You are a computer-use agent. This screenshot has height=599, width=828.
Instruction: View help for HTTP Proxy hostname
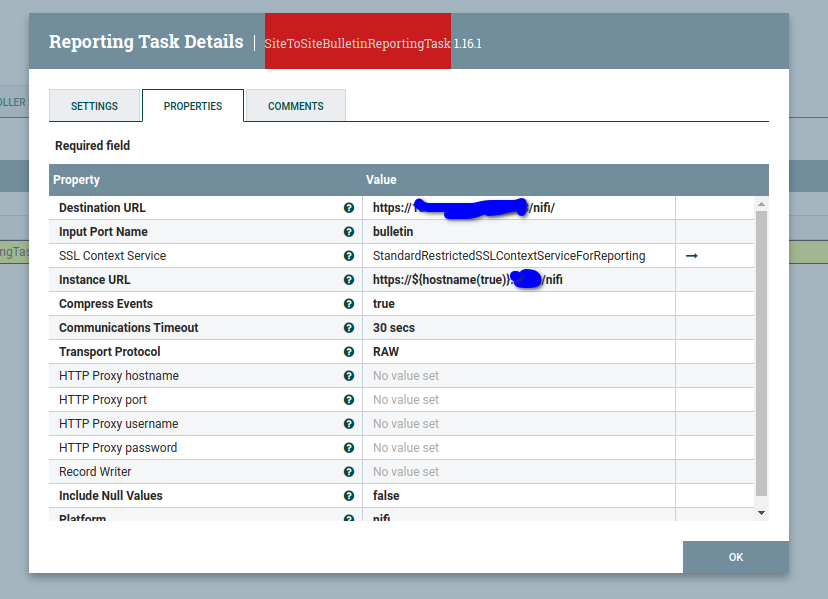point(348,375)
